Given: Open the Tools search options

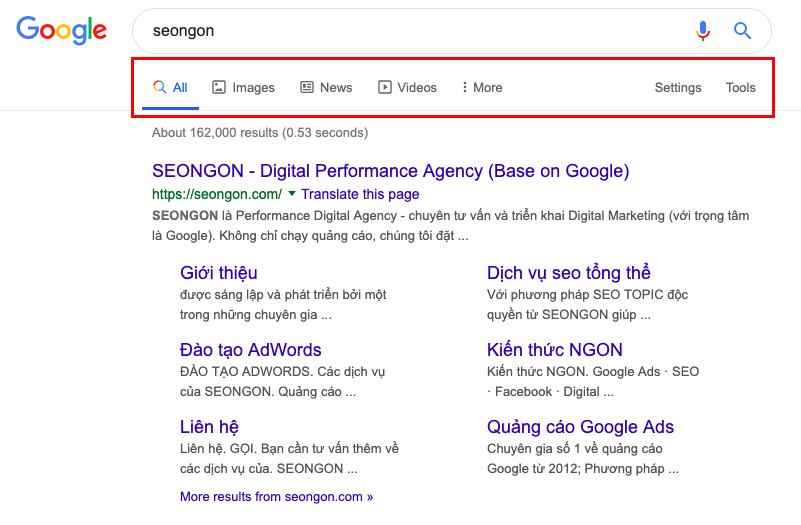Looking at the screenshot, I should pos(740,87).
